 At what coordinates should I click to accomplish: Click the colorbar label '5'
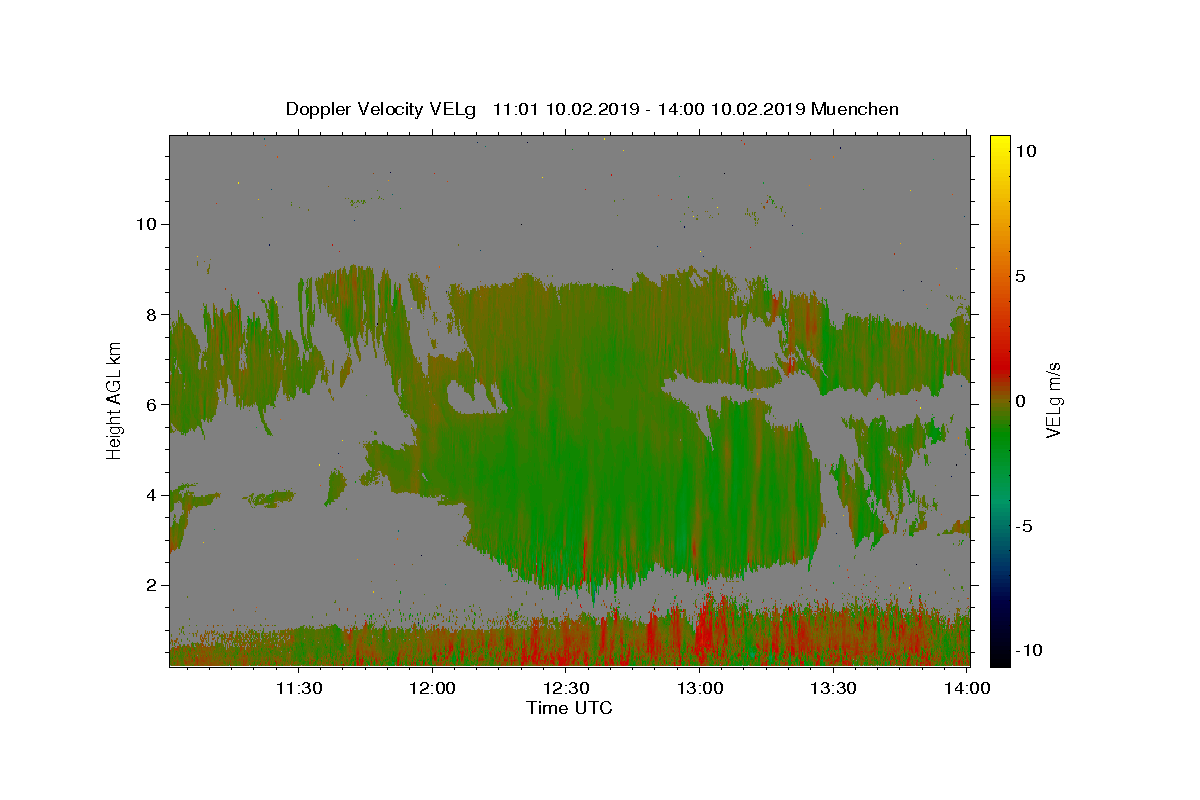click(x=1020, y=276)
